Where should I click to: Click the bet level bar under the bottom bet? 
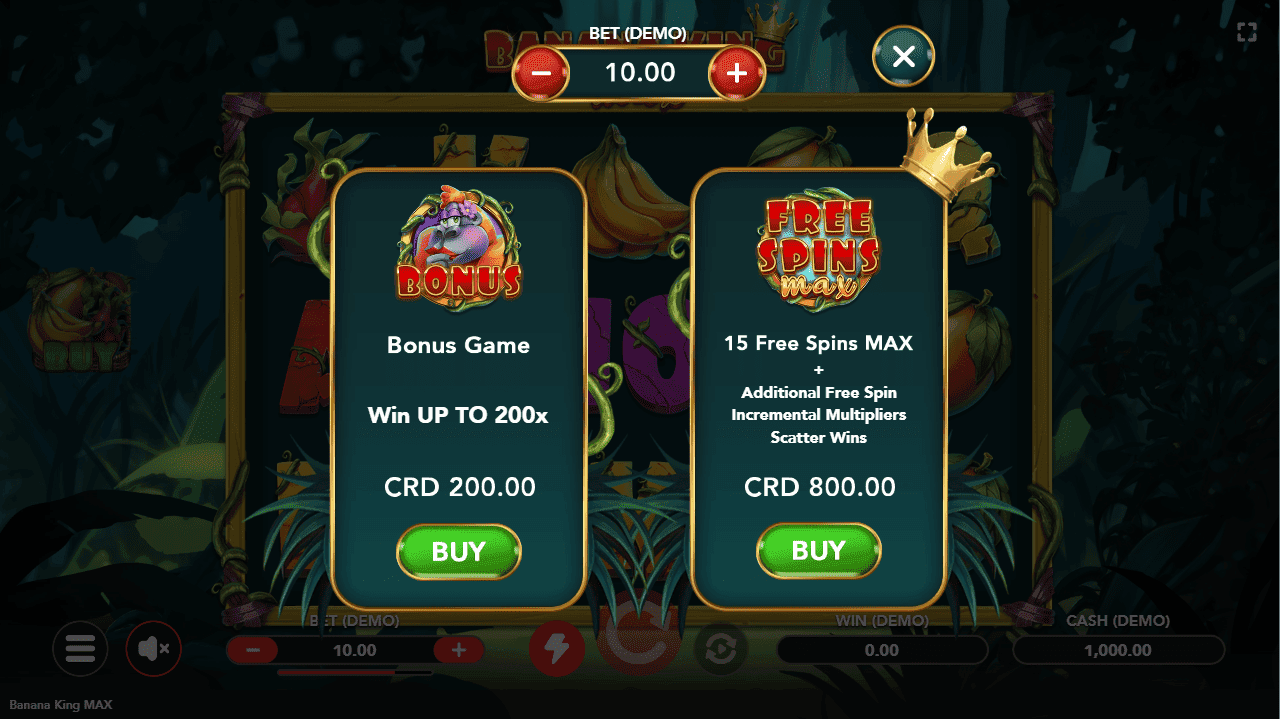pyautogui.click(x=355, y=673)
